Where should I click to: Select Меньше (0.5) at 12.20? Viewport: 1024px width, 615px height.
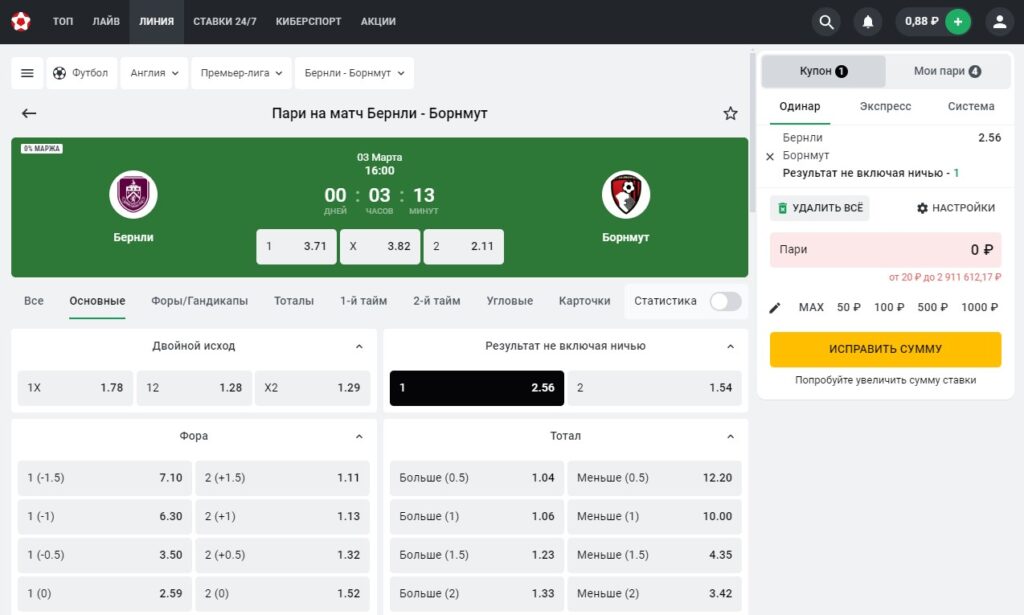coord(654,478)
